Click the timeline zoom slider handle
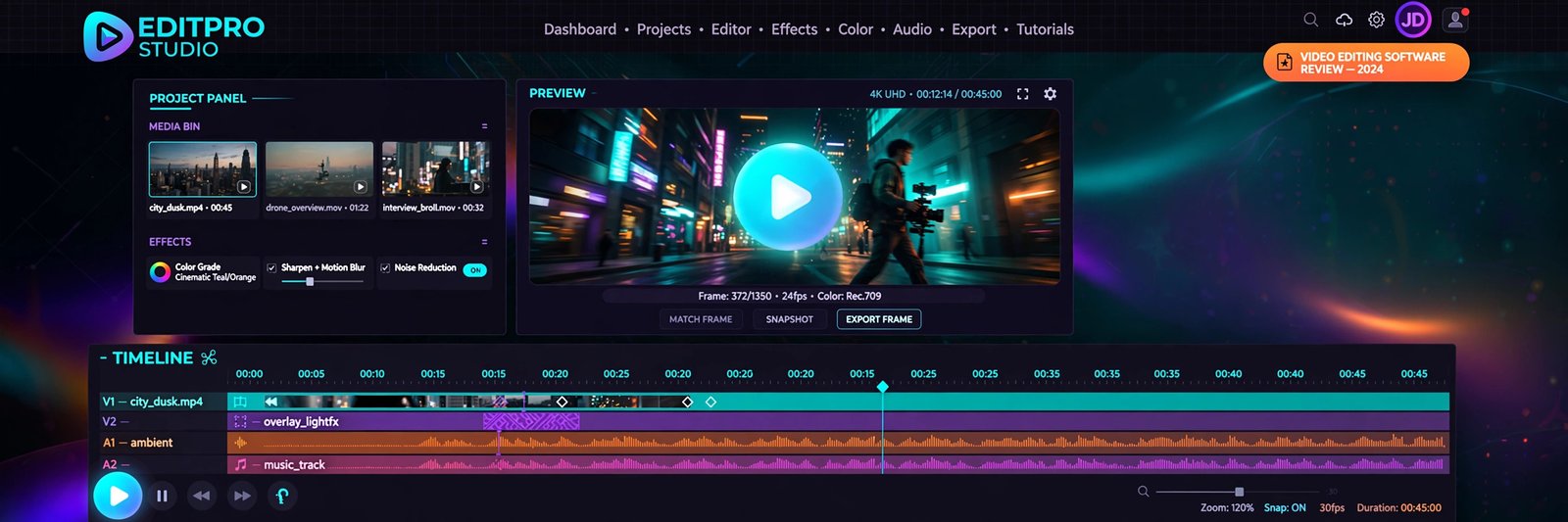Screen dimensions: 1568x522 pos(1239,492)
